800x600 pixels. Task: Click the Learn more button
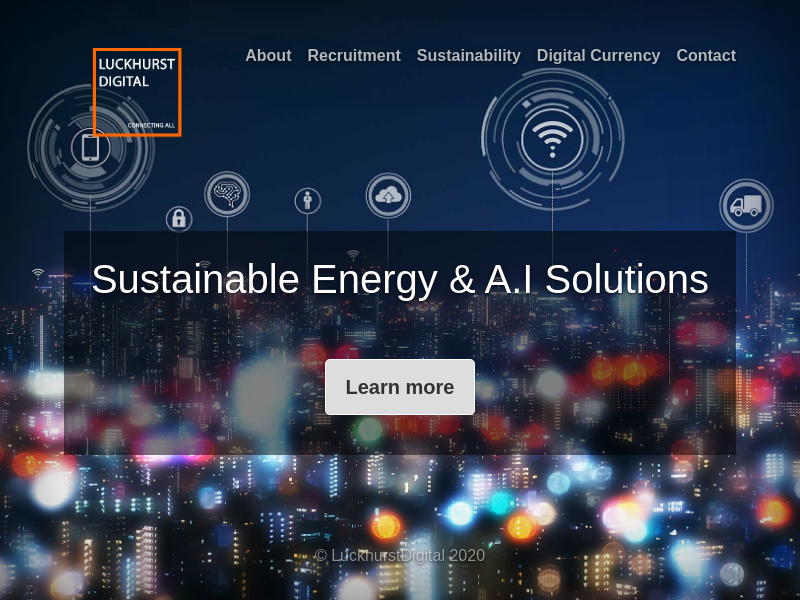[x=400, y=387]
